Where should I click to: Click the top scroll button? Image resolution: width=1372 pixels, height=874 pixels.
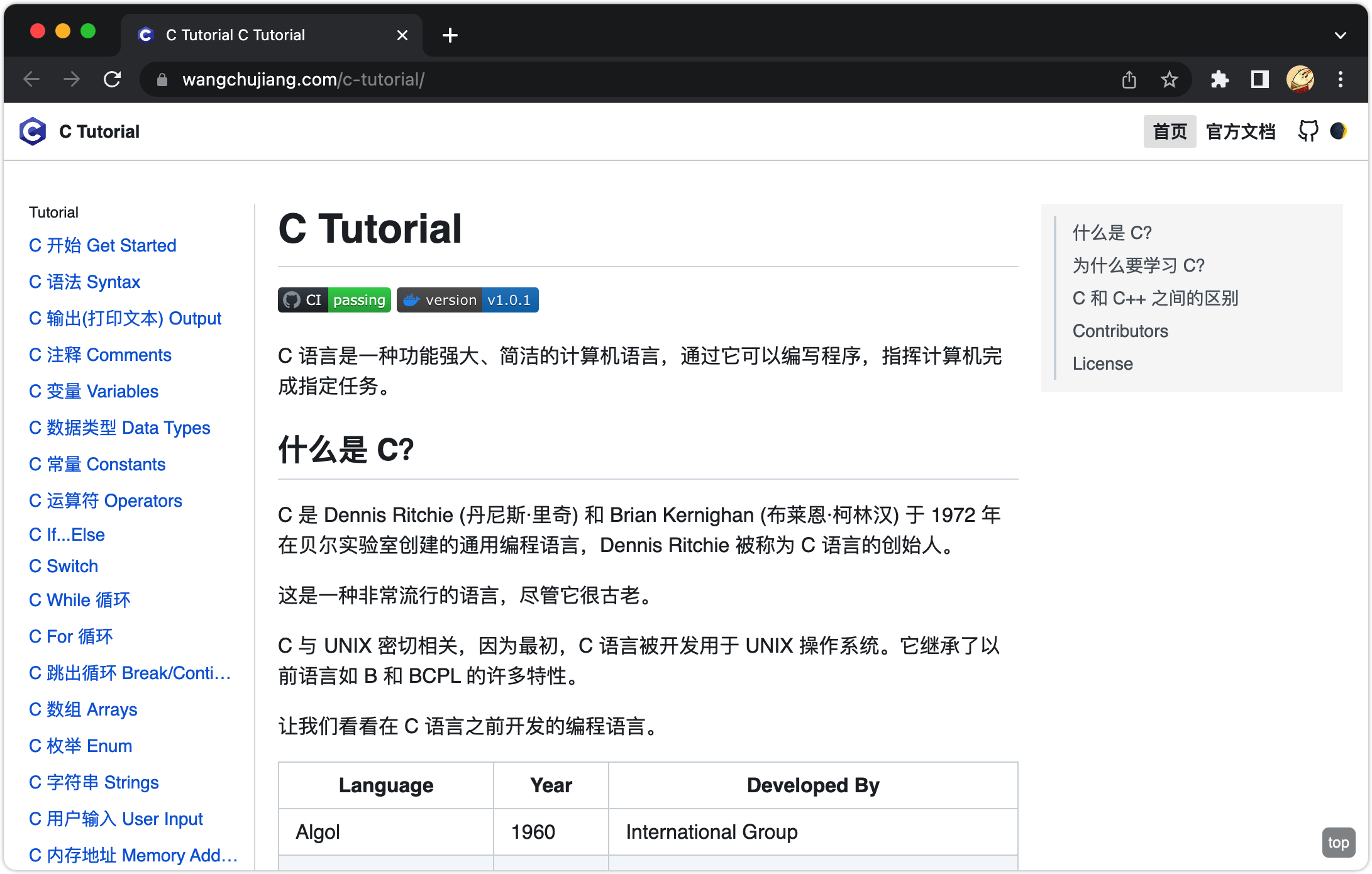pyautogui.click(x=1338, y=843)
